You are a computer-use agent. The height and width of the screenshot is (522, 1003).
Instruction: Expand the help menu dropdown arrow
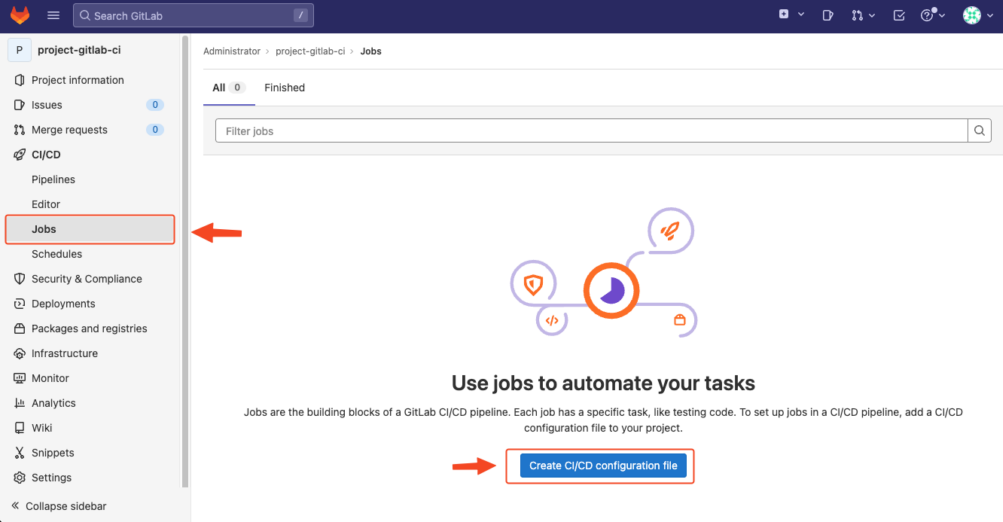tap(942, 15)
